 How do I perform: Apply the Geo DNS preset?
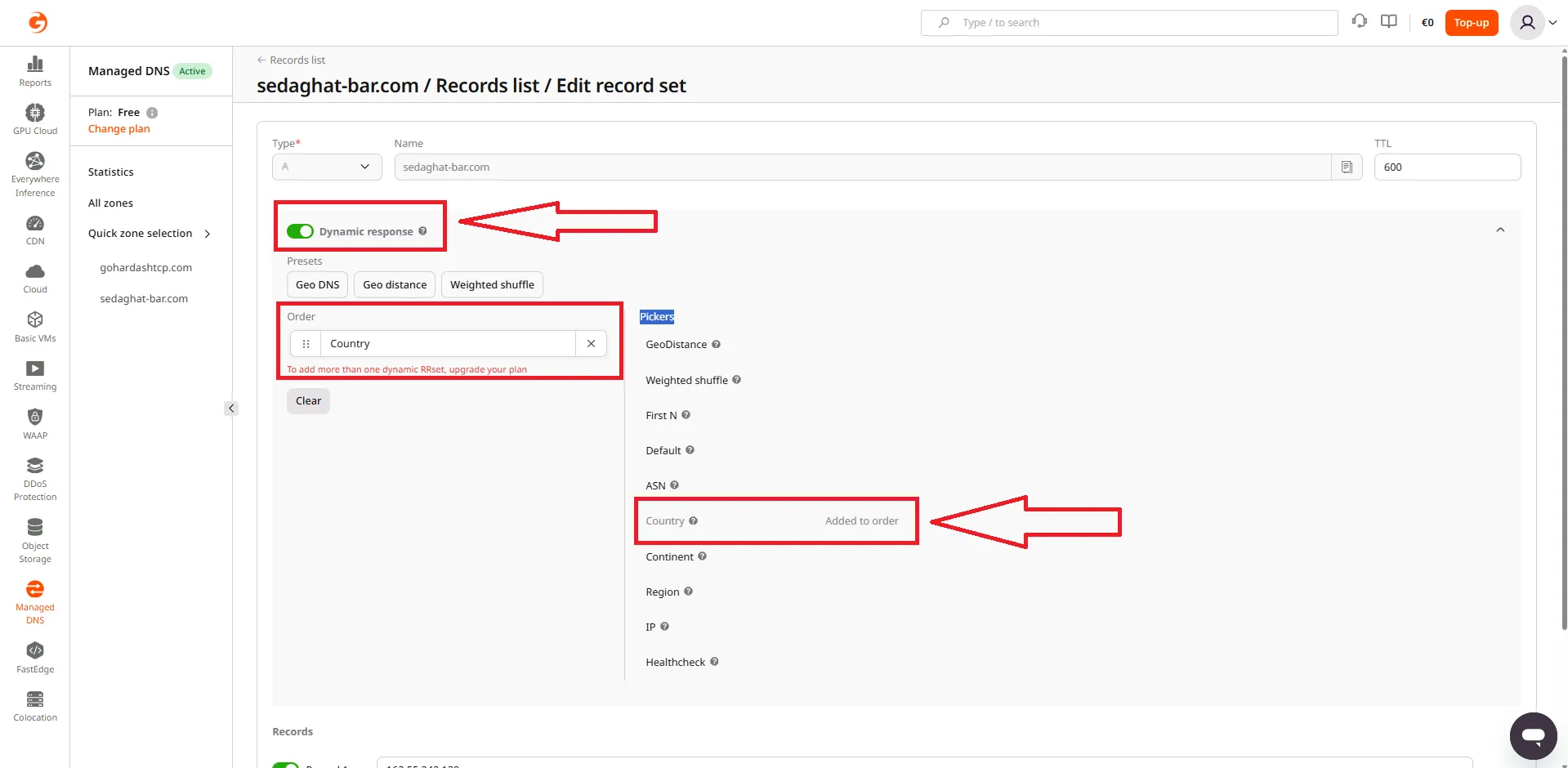[317, 285]
